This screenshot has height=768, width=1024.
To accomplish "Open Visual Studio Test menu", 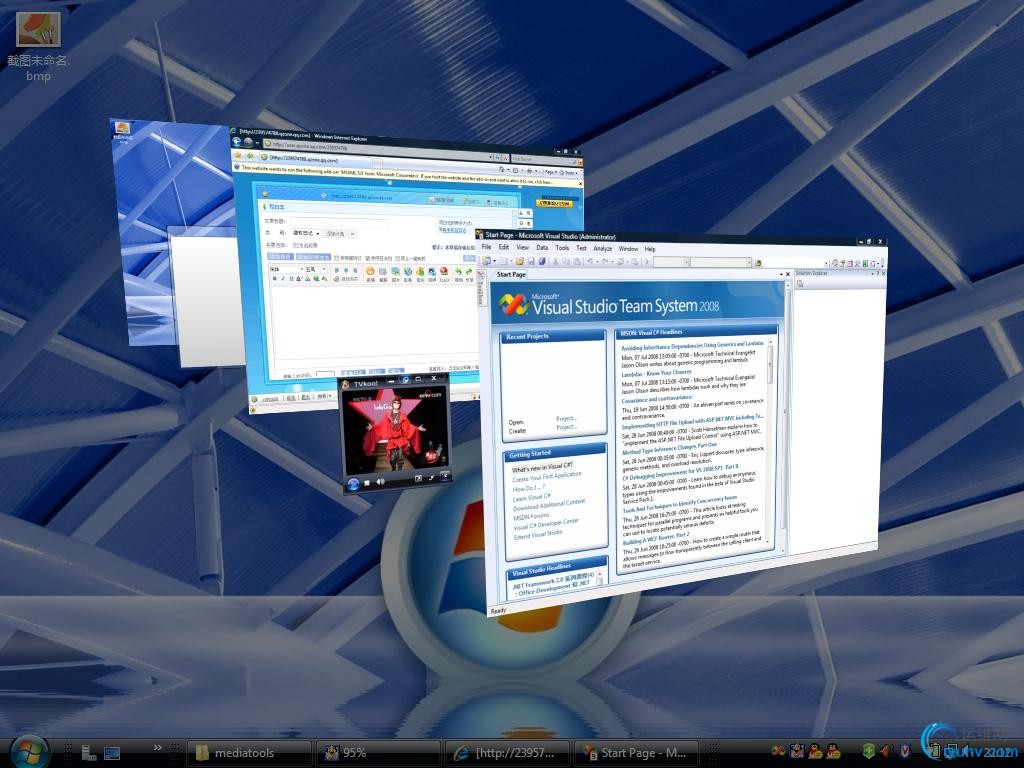I will pos(581,248).
